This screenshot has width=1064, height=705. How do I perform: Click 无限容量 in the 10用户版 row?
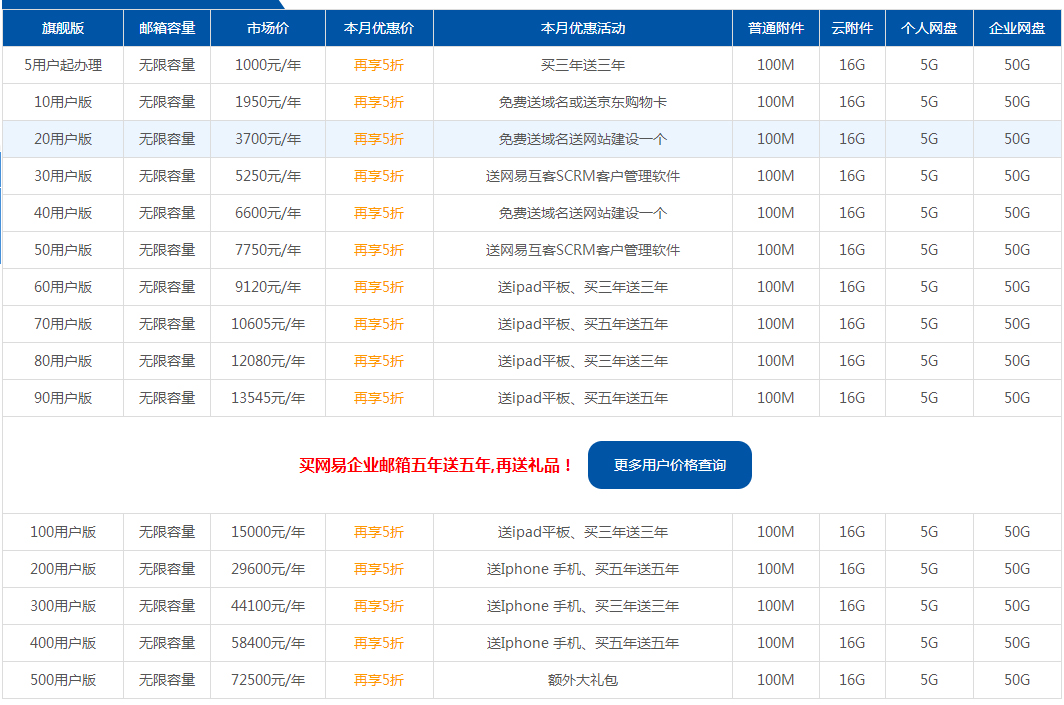[x=167, y=102]
